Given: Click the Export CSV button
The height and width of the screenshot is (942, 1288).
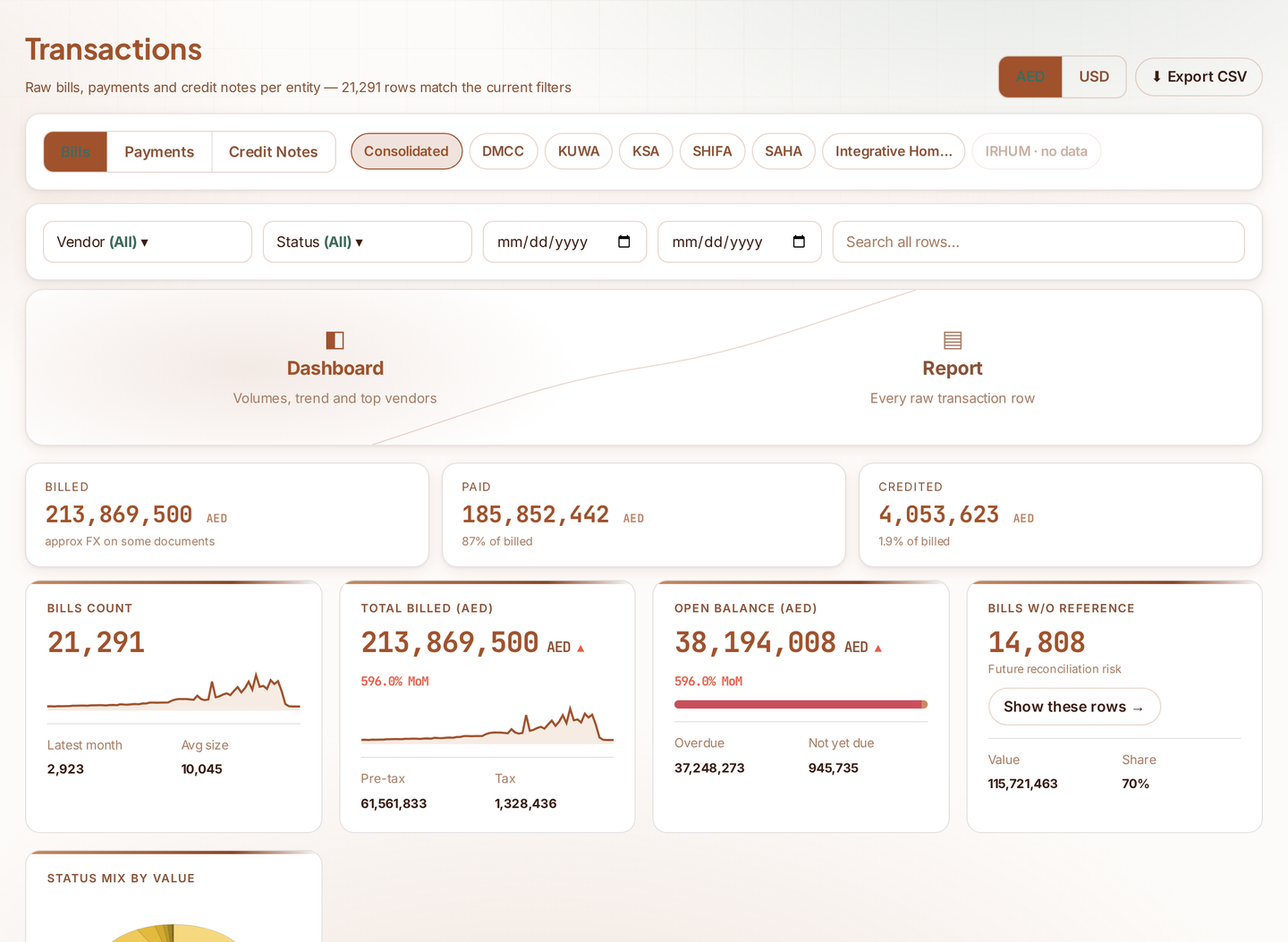Looking at the screenshot, I should tap(1199, 77).
